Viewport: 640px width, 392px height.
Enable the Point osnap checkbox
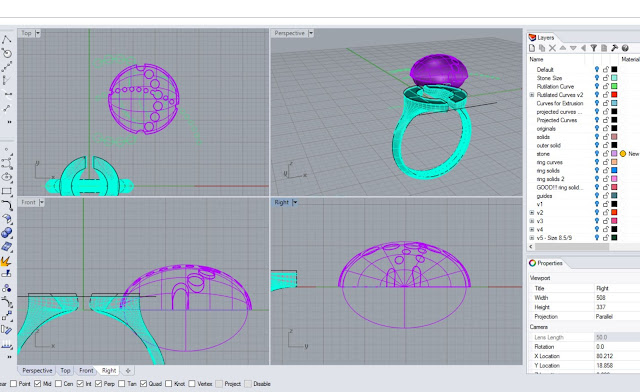[13, 384]
